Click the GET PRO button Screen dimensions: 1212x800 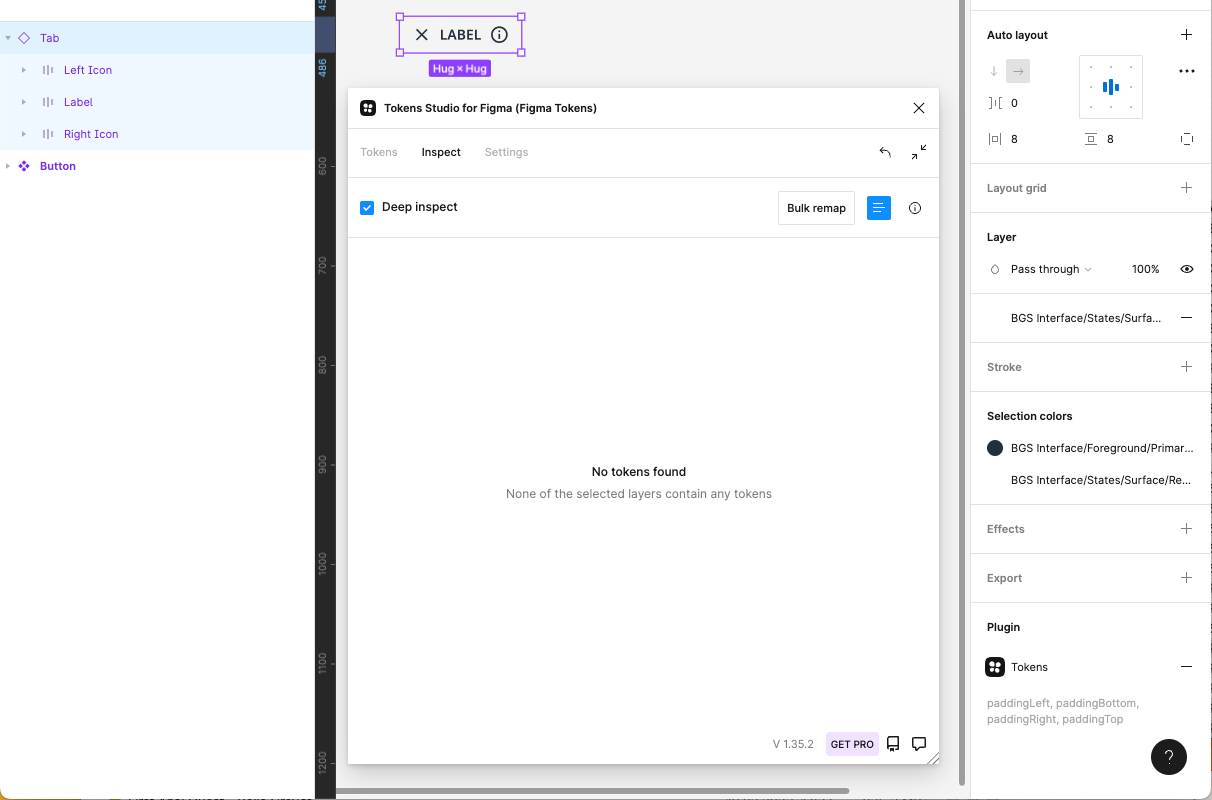852,744
